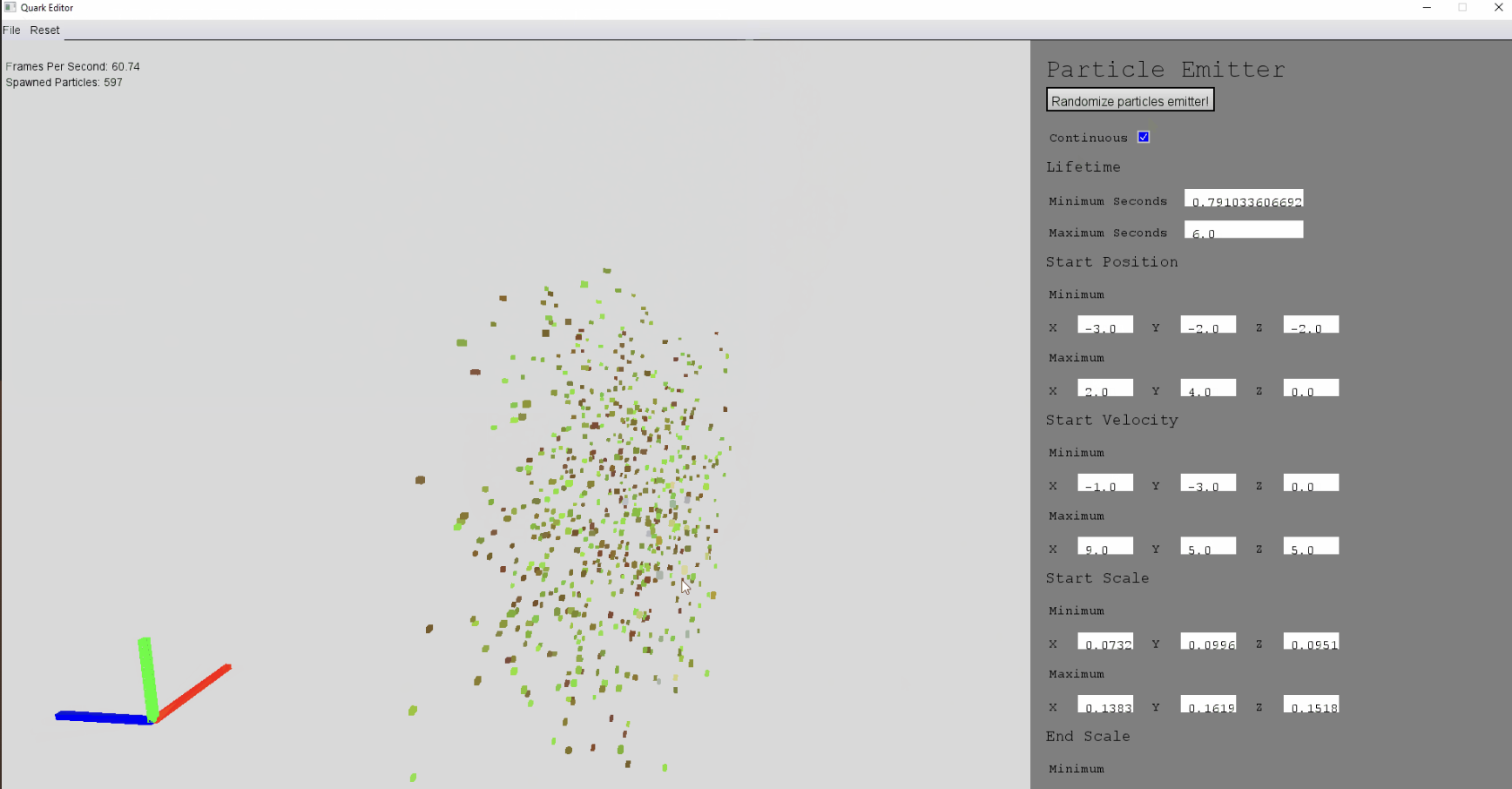Click the Lifetime Maximum Seconds field
Image resolution: width=1512 pixels, height=789 pixels.
1243,231
